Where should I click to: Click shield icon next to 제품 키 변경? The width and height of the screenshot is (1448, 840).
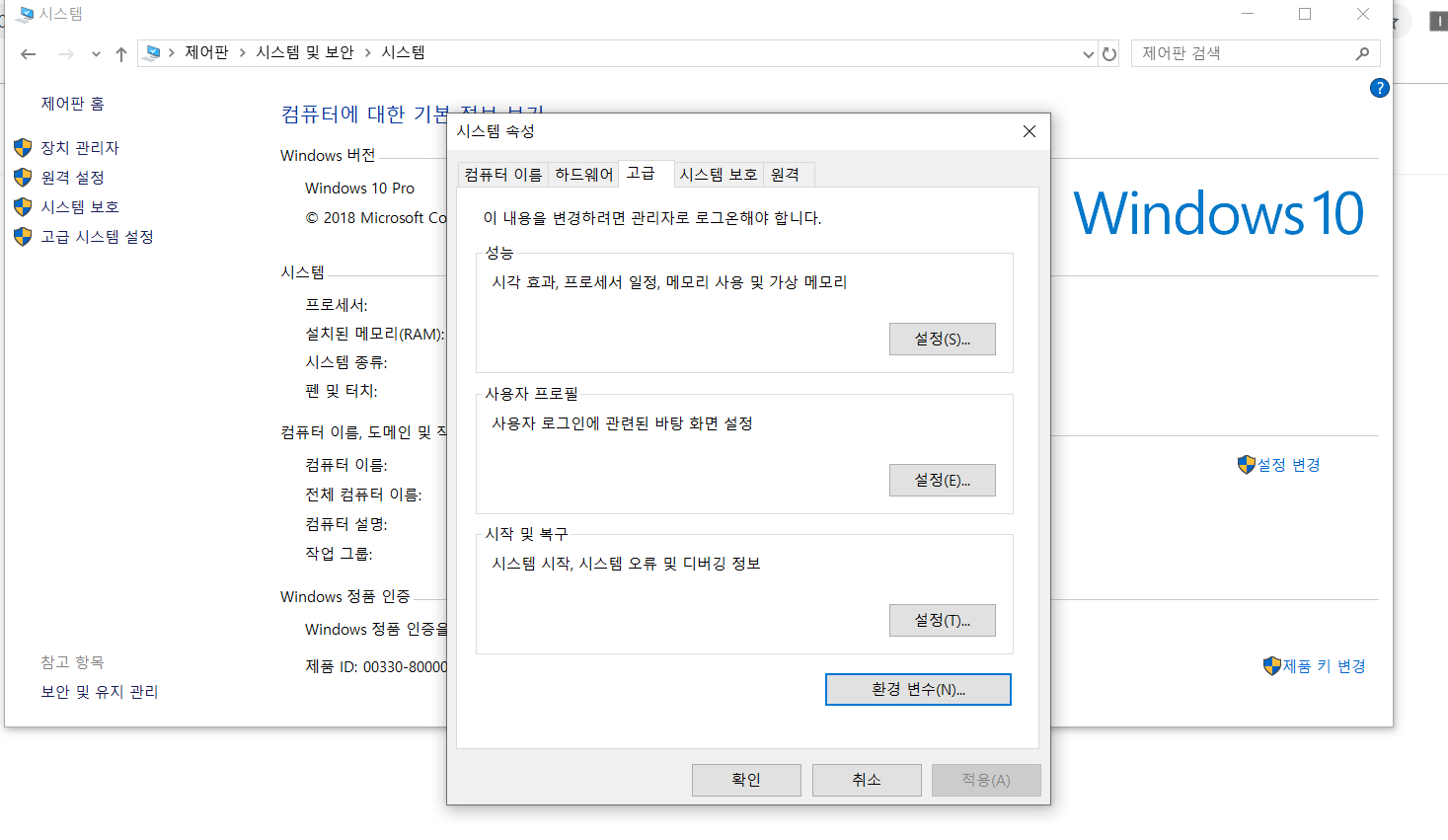point(1272,666)
